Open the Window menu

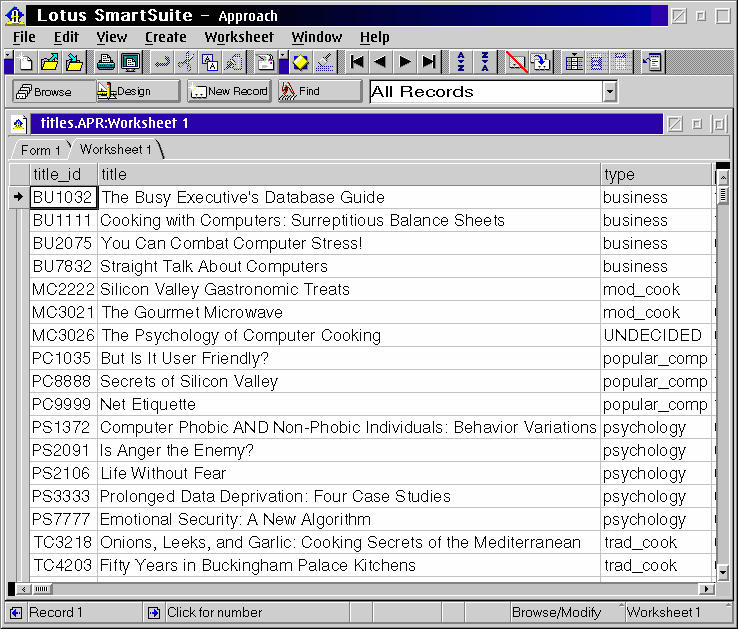[x=316, y=37]
